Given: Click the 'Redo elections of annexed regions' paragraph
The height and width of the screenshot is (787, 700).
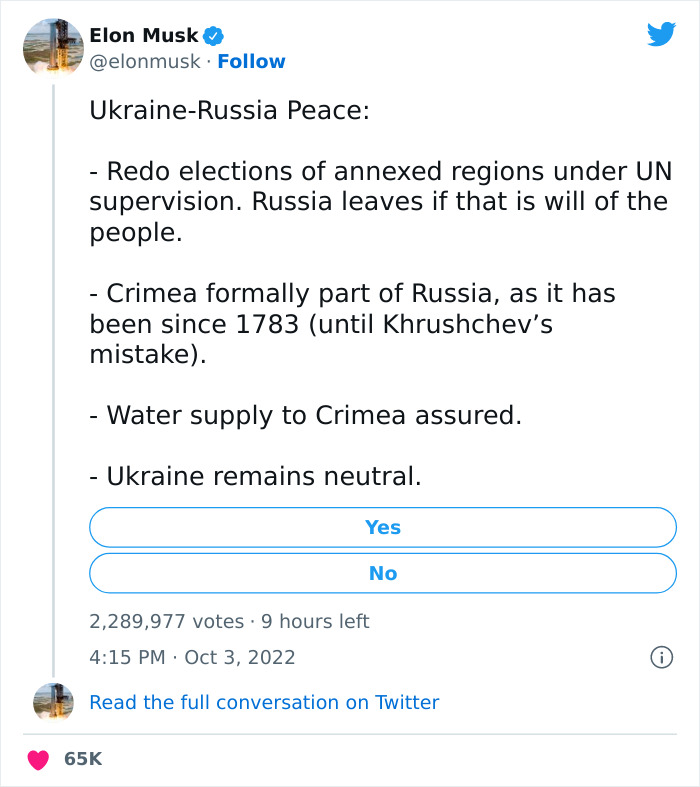Looking at the screenshot, I should [378, 202].
